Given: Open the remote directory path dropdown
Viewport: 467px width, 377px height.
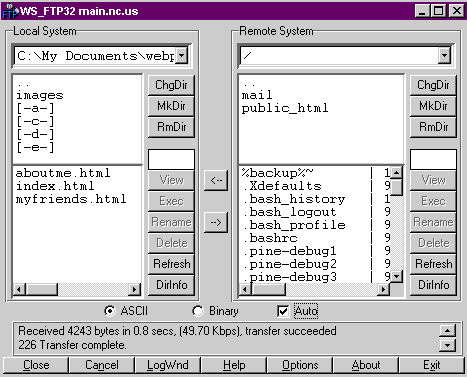Looking at the screenshot, I should [444, 56].
